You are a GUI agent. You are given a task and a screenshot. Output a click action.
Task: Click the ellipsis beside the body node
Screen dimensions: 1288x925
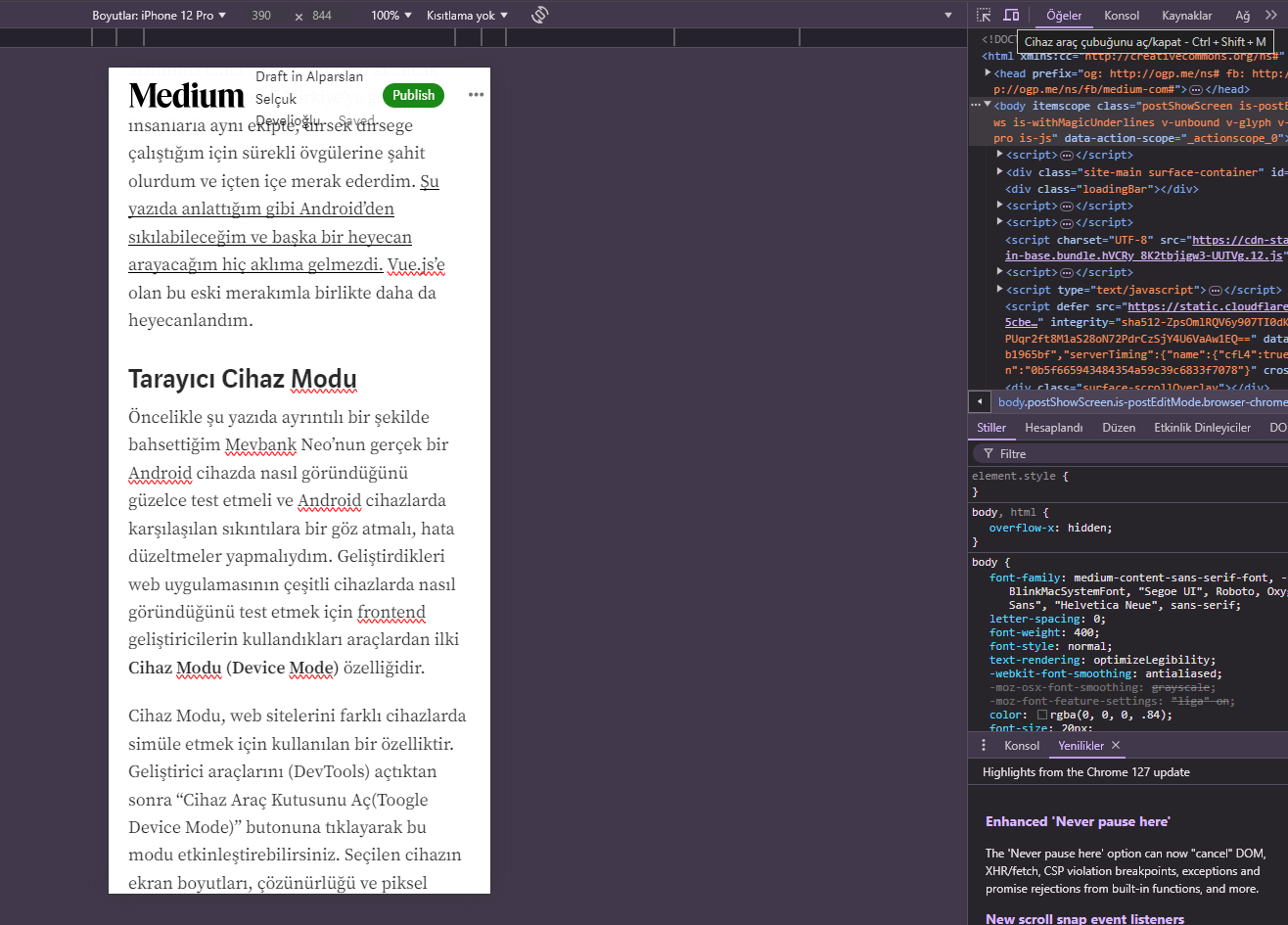coord(975,104)
